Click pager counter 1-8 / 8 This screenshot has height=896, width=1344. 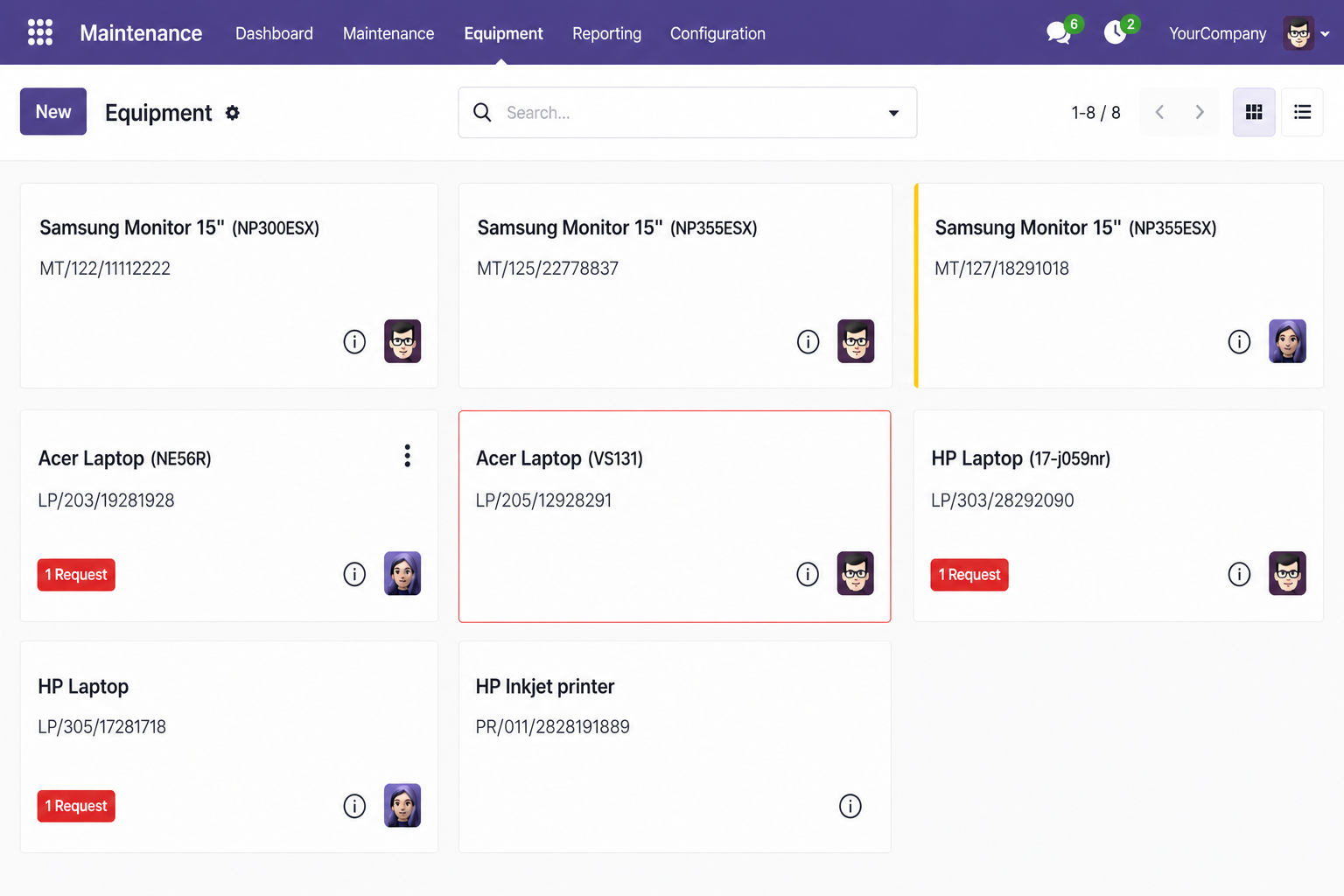point(1095,112)
